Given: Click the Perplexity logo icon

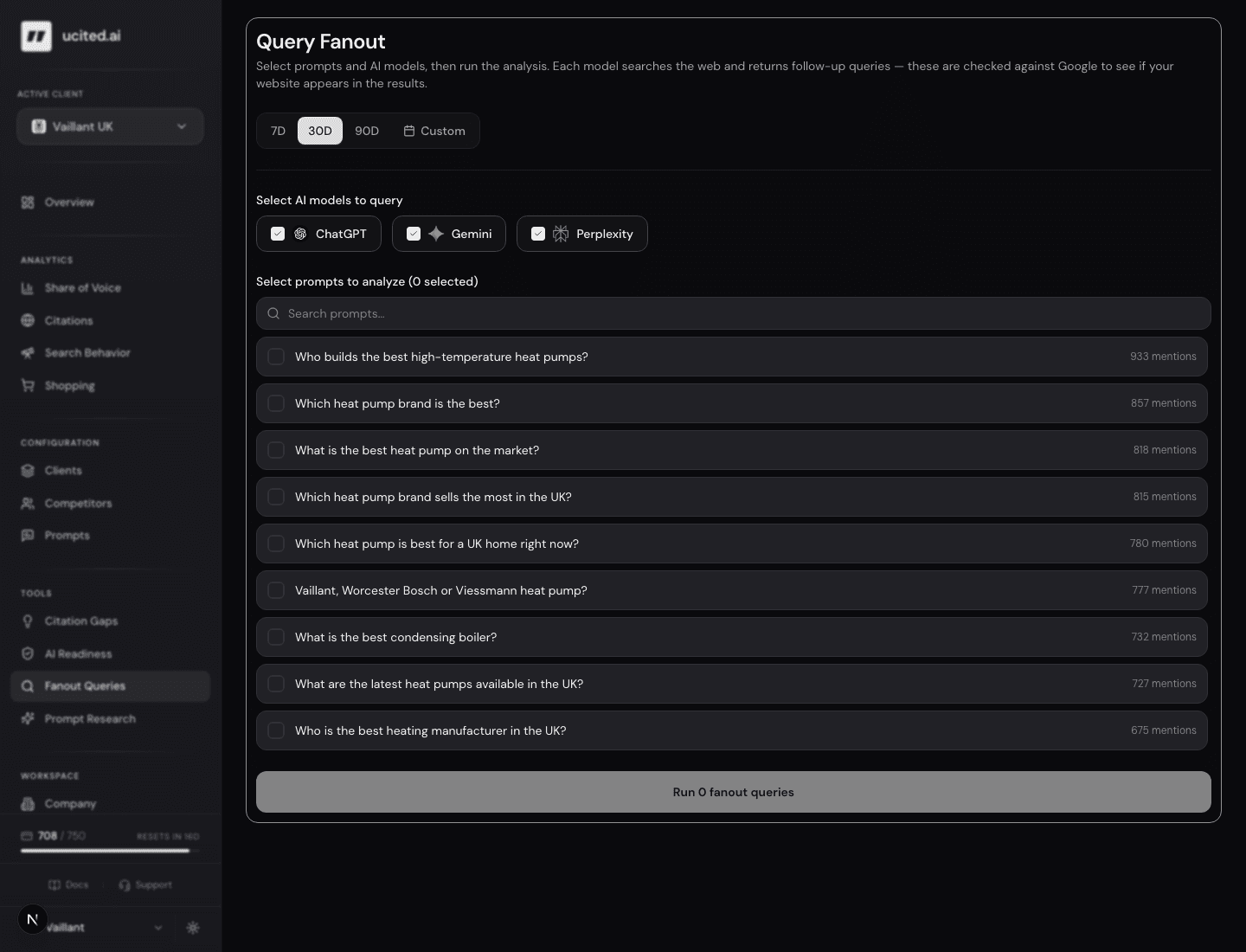Looking at the screenshot, I should [x=561, y=234].
